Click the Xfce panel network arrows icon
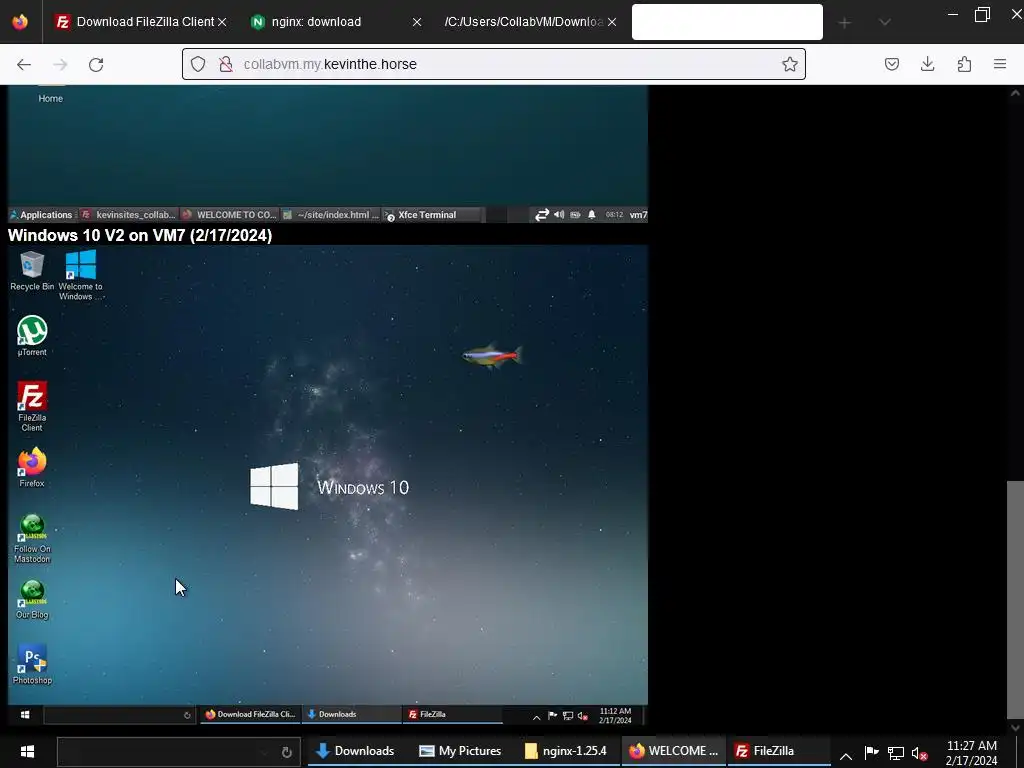Screen dimensions: 1024x768 [542, 214]
